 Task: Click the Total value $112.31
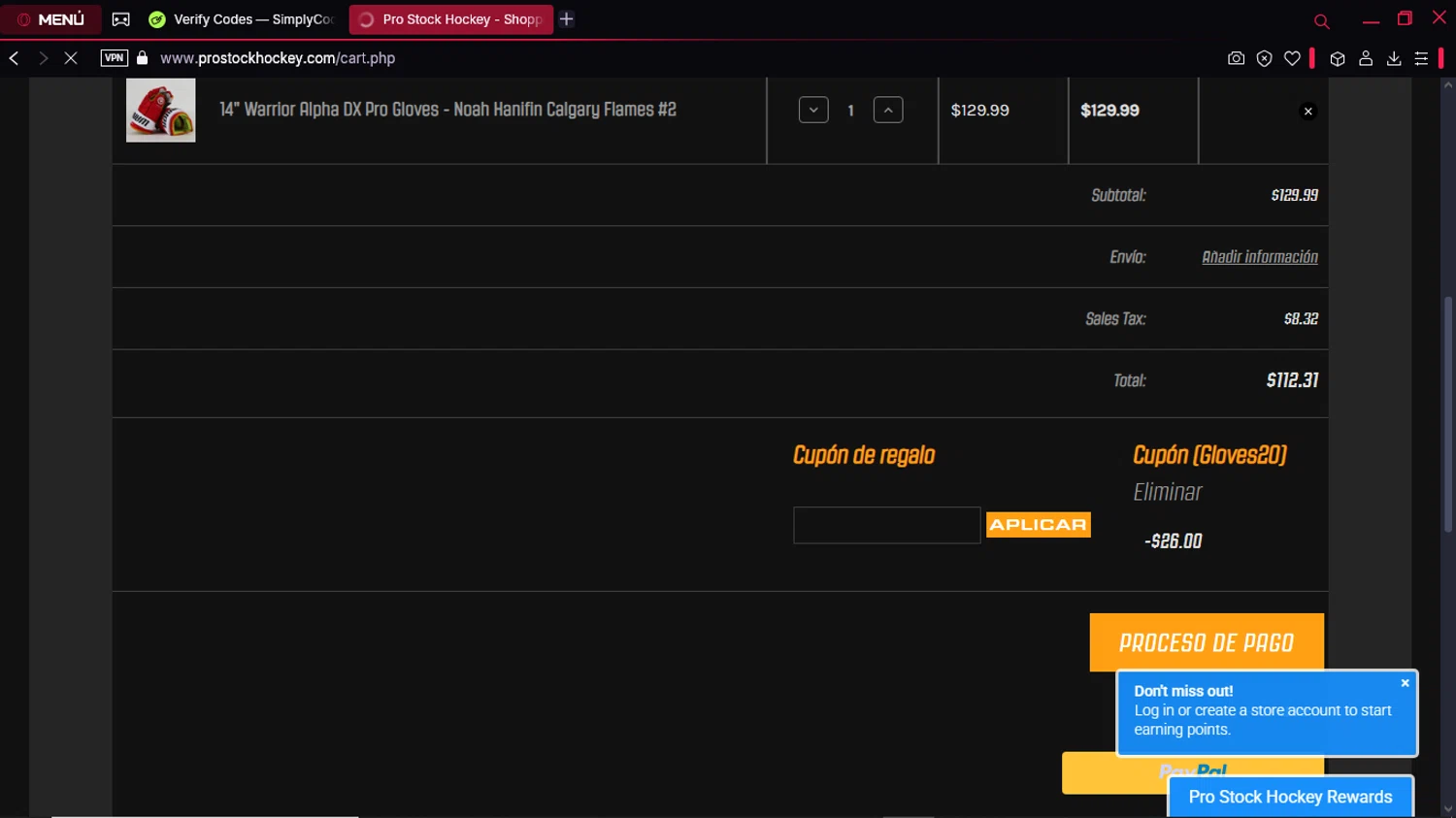click(1292, 380)
